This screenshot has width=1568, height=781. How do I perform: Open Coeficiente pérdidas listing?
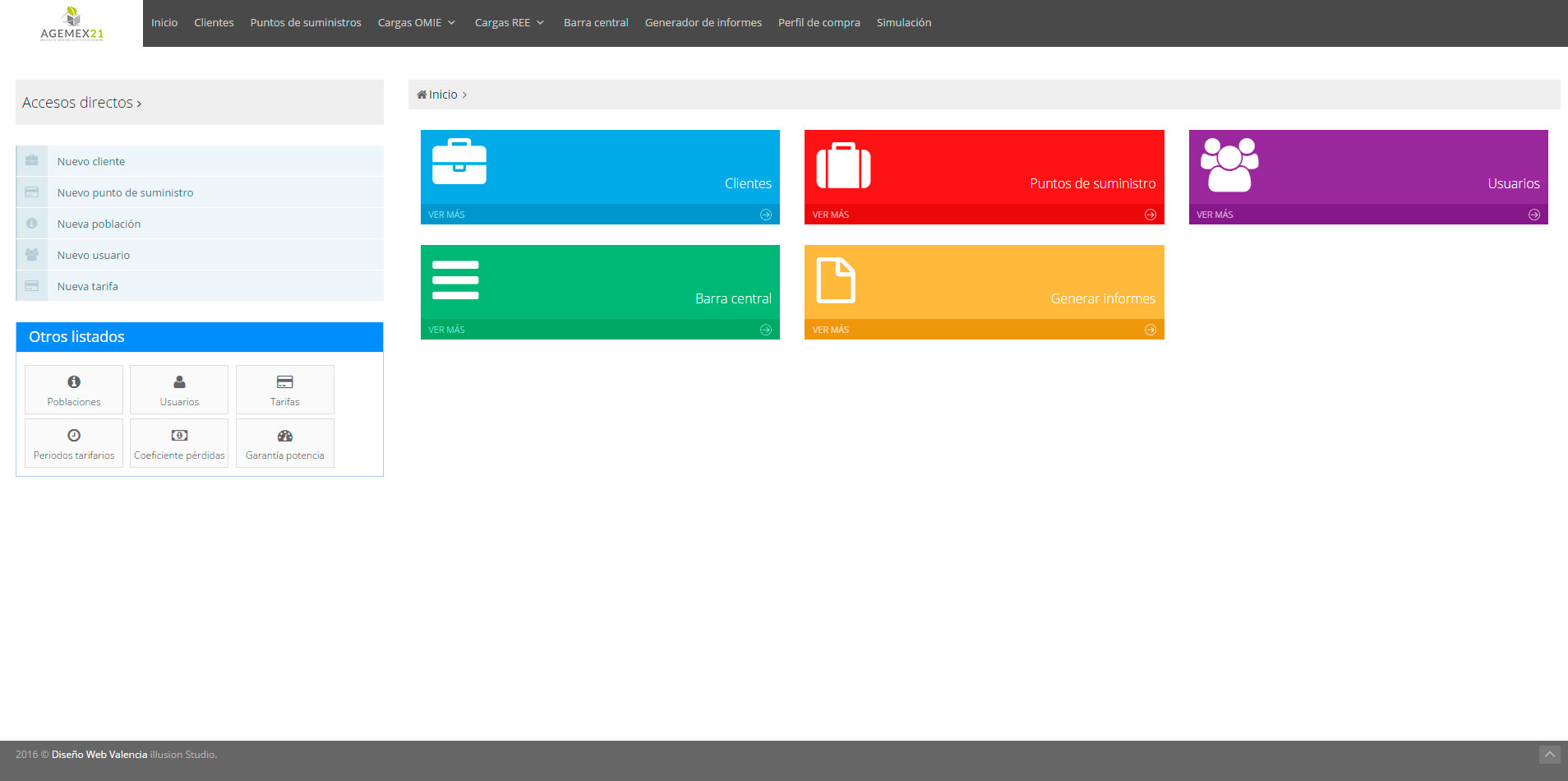[x=179, y=443]
